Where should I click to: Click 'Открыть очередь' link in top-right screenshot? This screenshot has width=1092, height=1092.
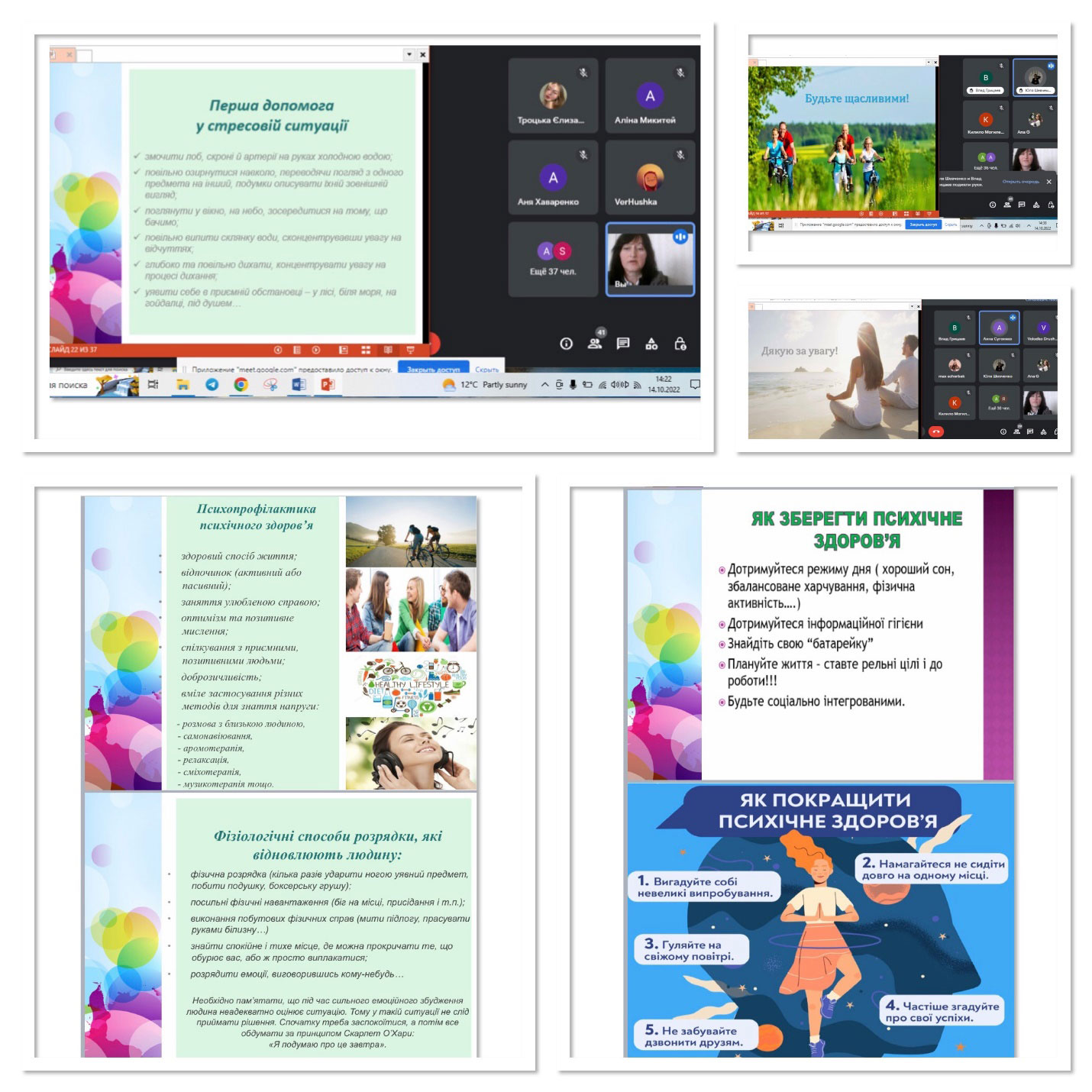1021,182
